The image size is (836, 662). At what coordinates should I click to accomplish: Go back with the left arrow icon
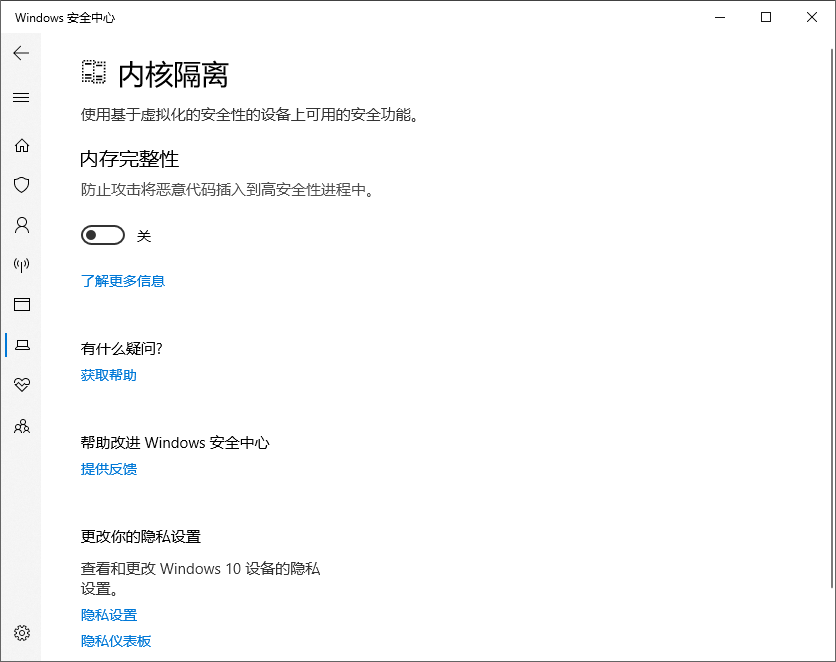[x=21, y=53]
